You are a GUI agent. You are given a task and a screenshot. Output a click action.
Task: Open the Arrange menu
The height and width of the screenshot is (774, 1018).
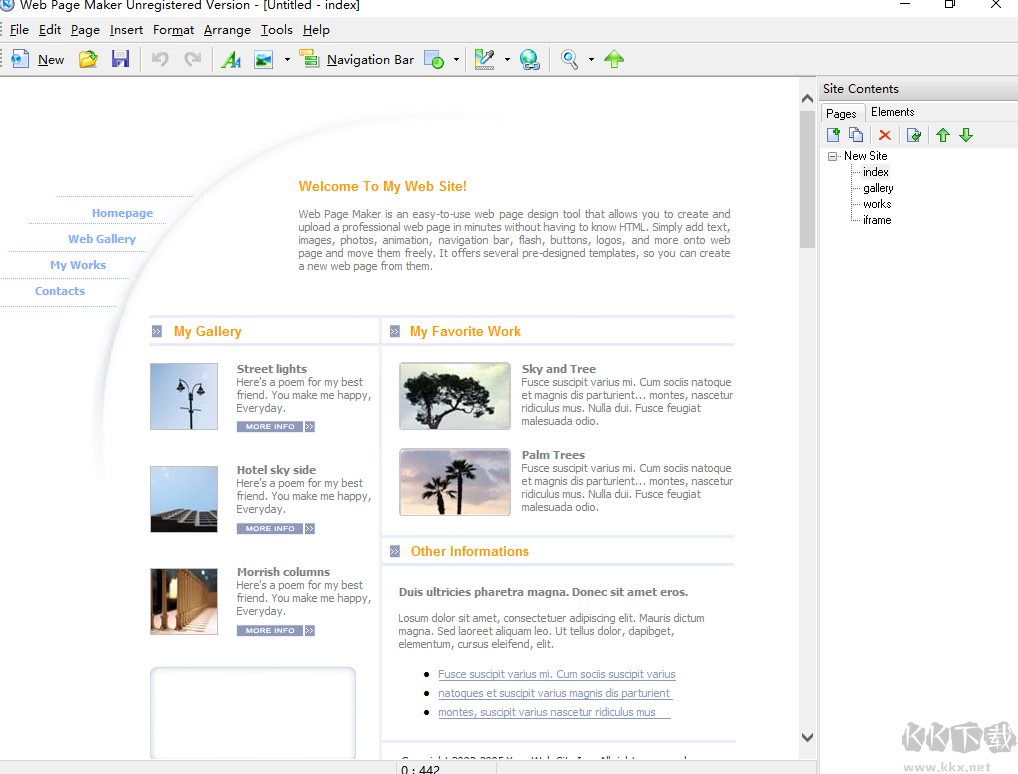tap(227, 30)
